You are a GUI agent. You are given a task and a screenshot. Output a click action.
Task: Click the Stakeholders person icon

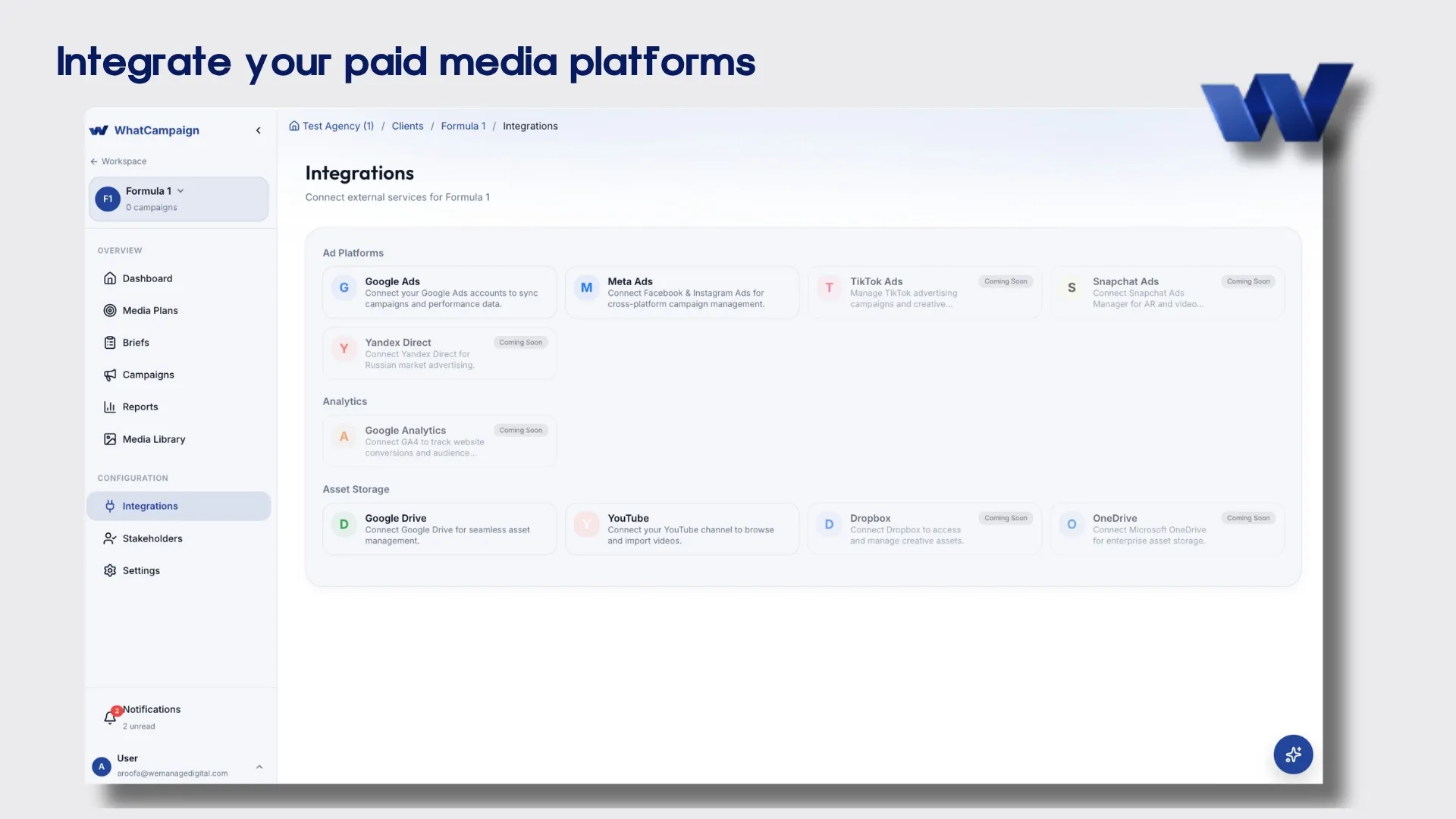tap(110, 538)
